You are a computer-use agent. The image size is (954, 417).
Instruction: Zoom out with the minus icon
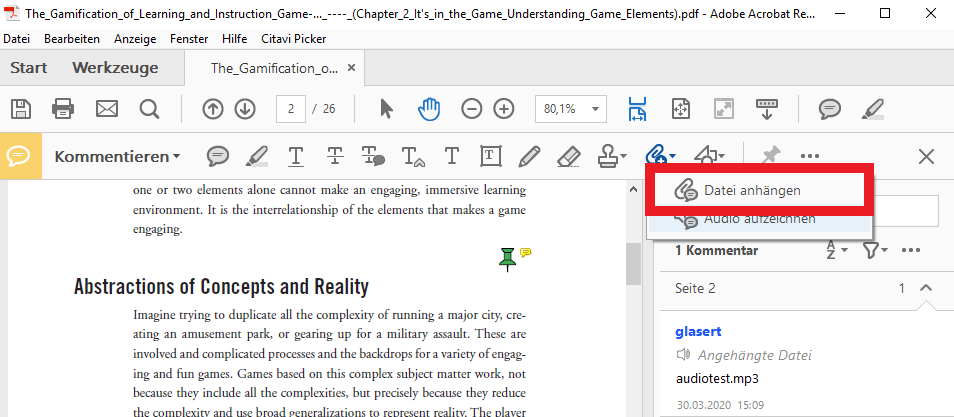pos(472,109)
